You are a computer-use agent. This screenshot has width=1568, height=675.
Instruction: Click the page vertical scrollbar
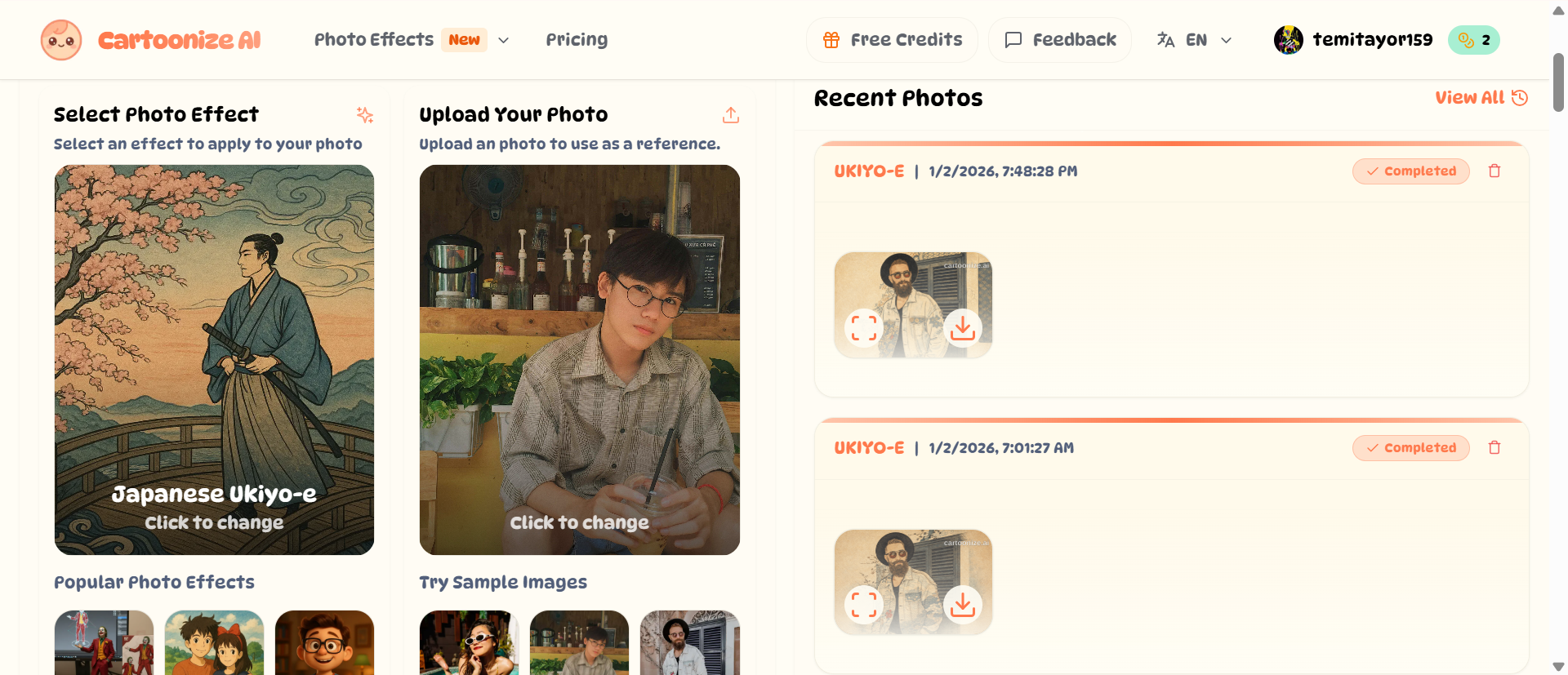coord(1558,82)
